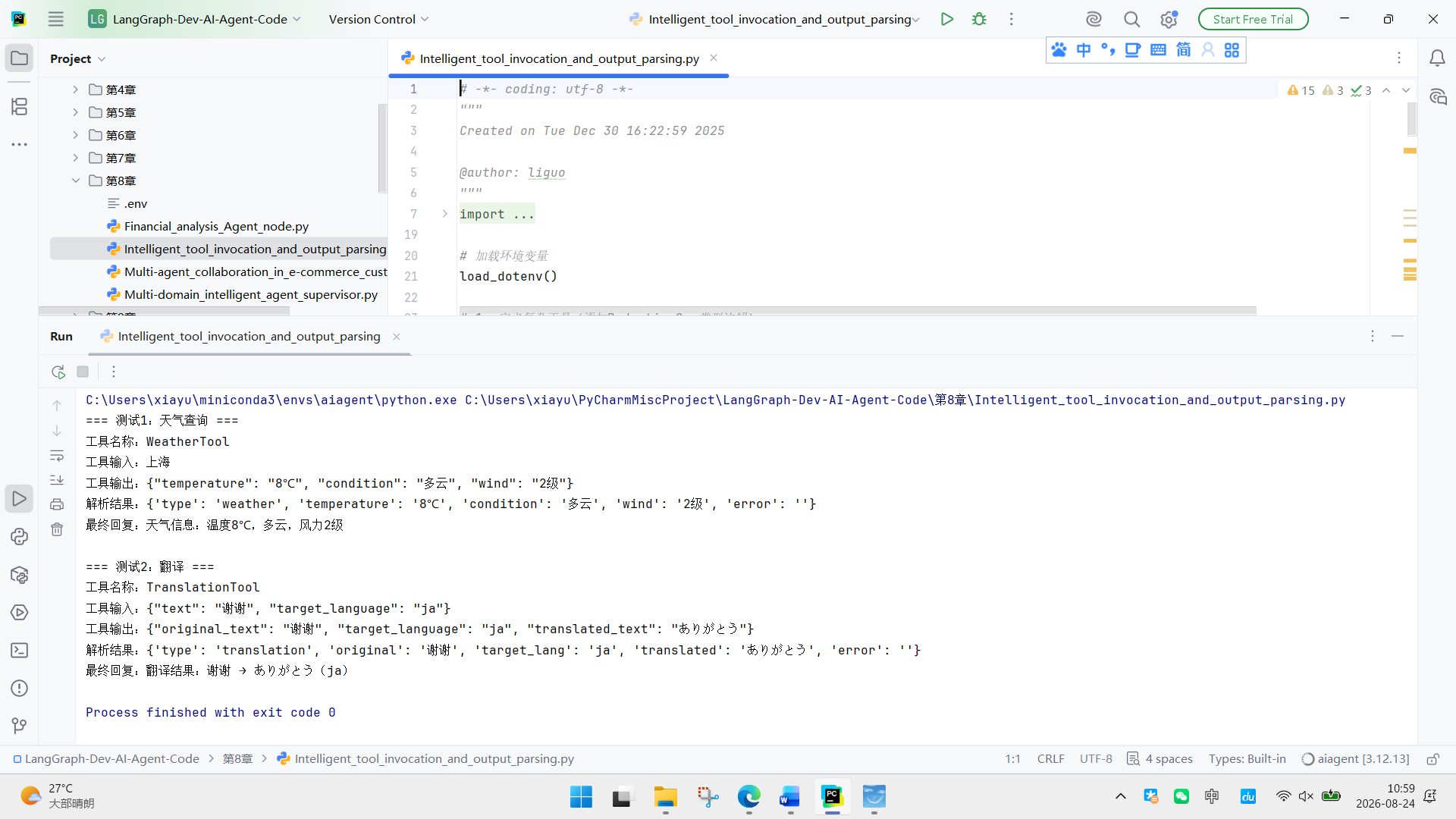This screenshot has width=1456, height=819.
Task: Click the Start Free Trial button
Action: tap(1253, 19)
